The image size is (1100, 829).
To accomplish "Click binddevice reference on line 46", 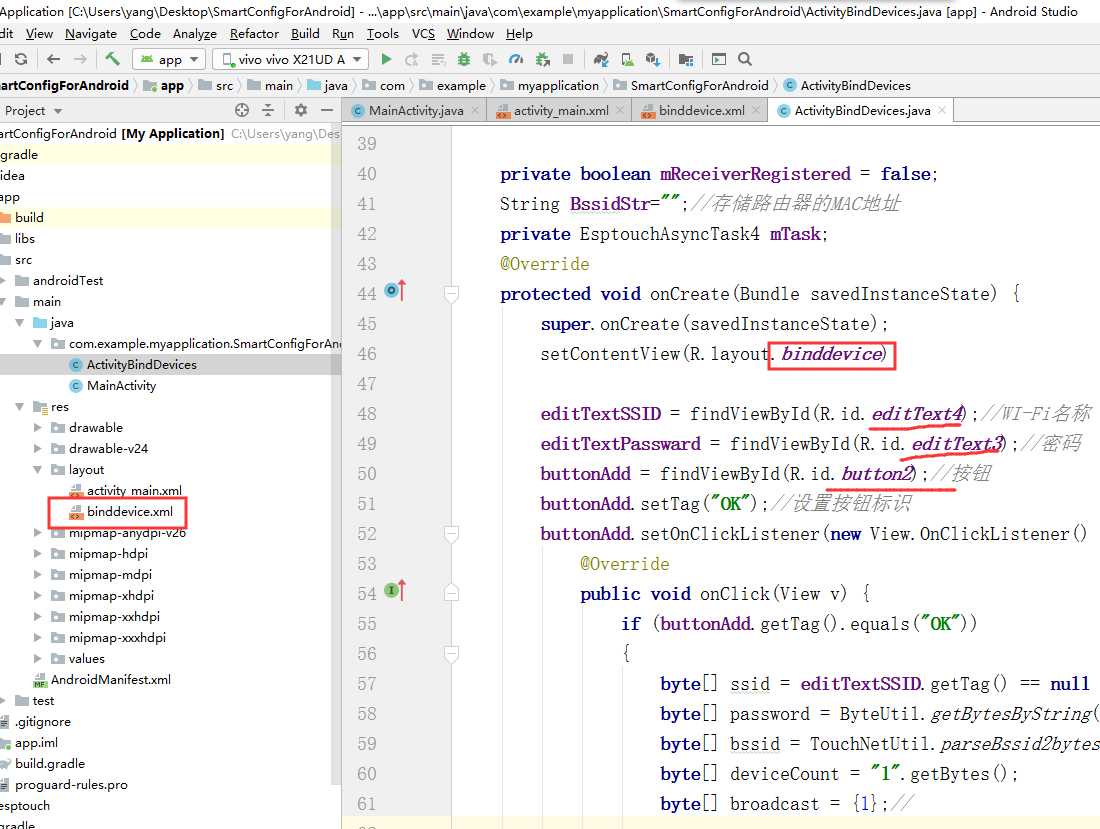I will tap(832, 354).
